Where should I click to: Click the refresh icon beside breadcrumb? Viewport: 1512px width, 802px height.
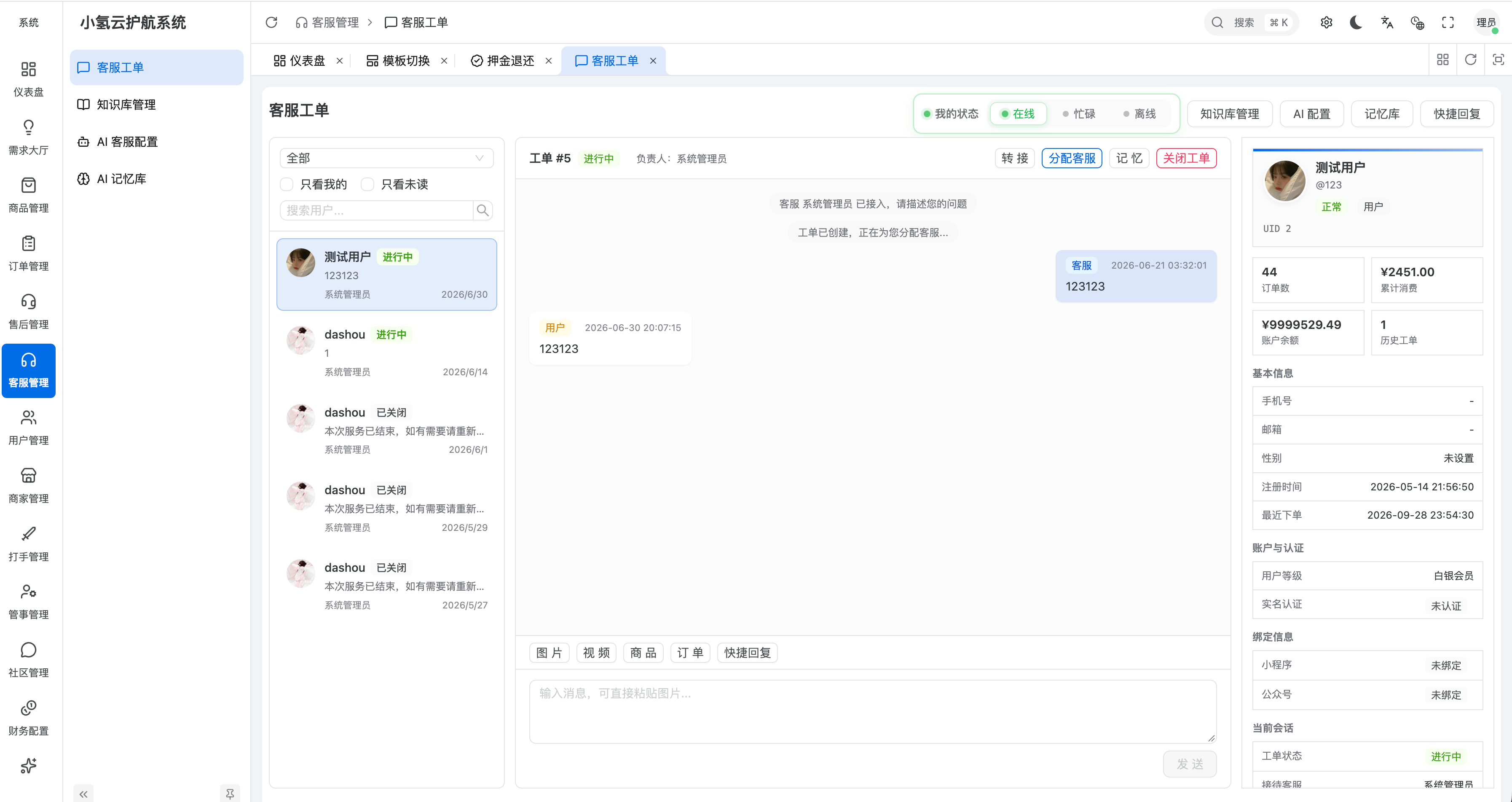[271, 22]
